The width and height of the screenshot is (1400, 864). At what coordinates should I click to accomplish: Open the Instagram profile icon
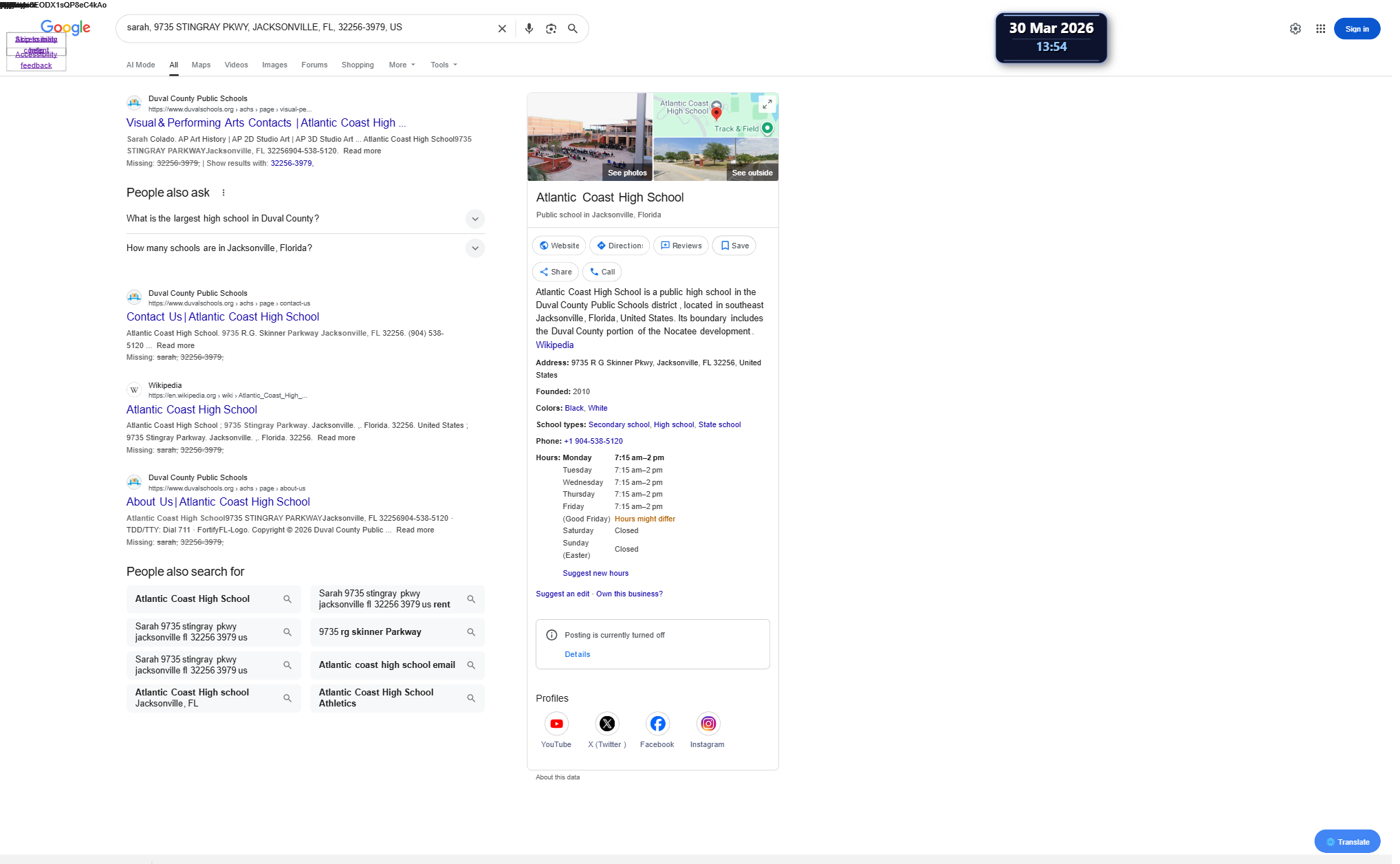708,724
